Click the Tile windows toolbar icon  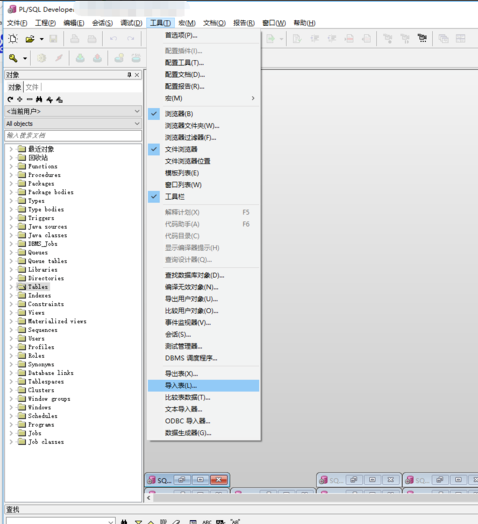[461, 39]
